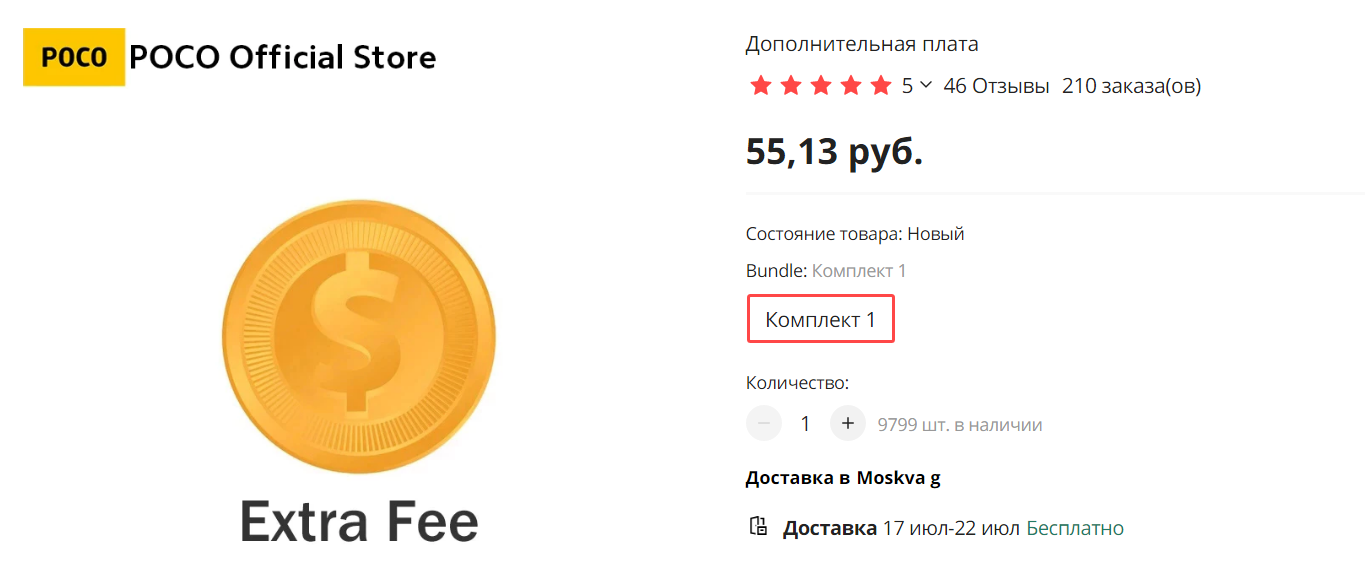
Task: Click the fifth red rating star
Action: point(881,86)
